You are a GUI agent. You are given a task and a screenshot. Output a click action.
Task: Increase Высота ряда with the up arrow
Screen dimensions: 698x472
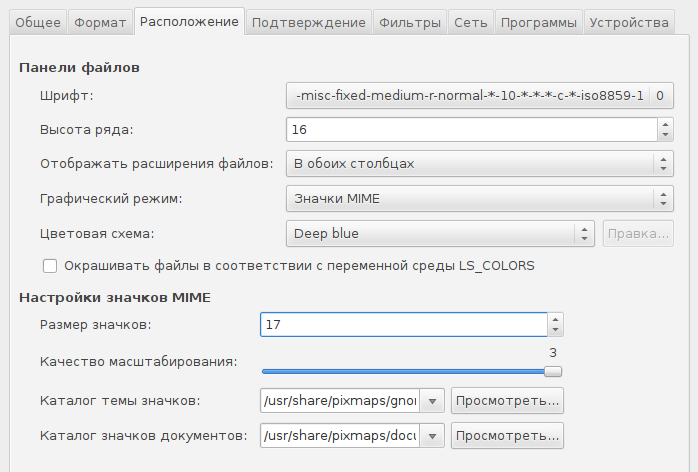click(x=666, y=124)
